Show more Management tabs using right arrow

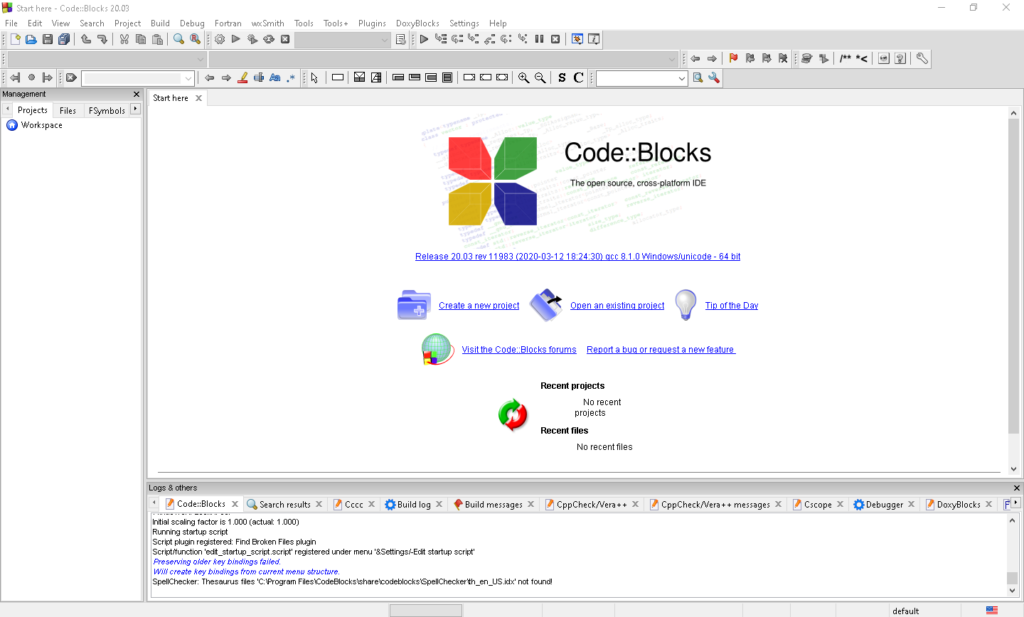point(135,109)
